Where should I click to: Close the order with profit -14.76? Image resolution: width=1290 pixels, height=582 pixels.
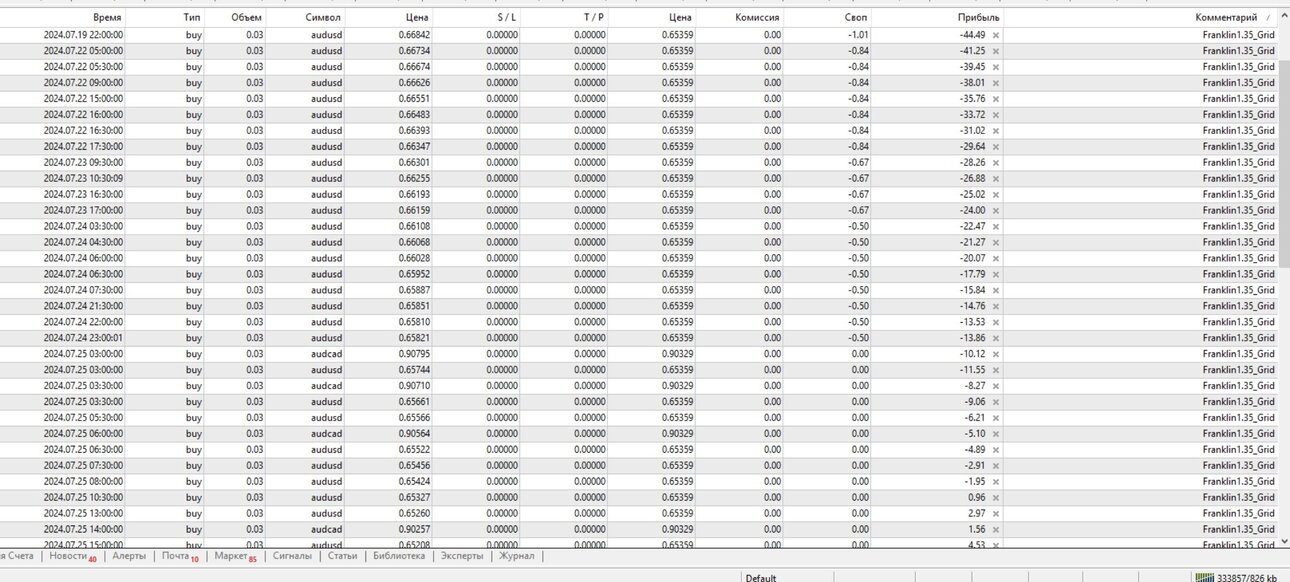pyautogui.click(x=995, y=307)
